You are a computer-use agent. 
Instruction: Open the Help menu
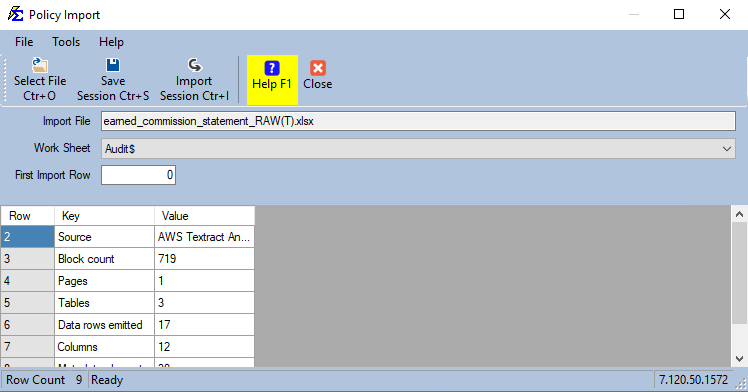tap(111, 42)
